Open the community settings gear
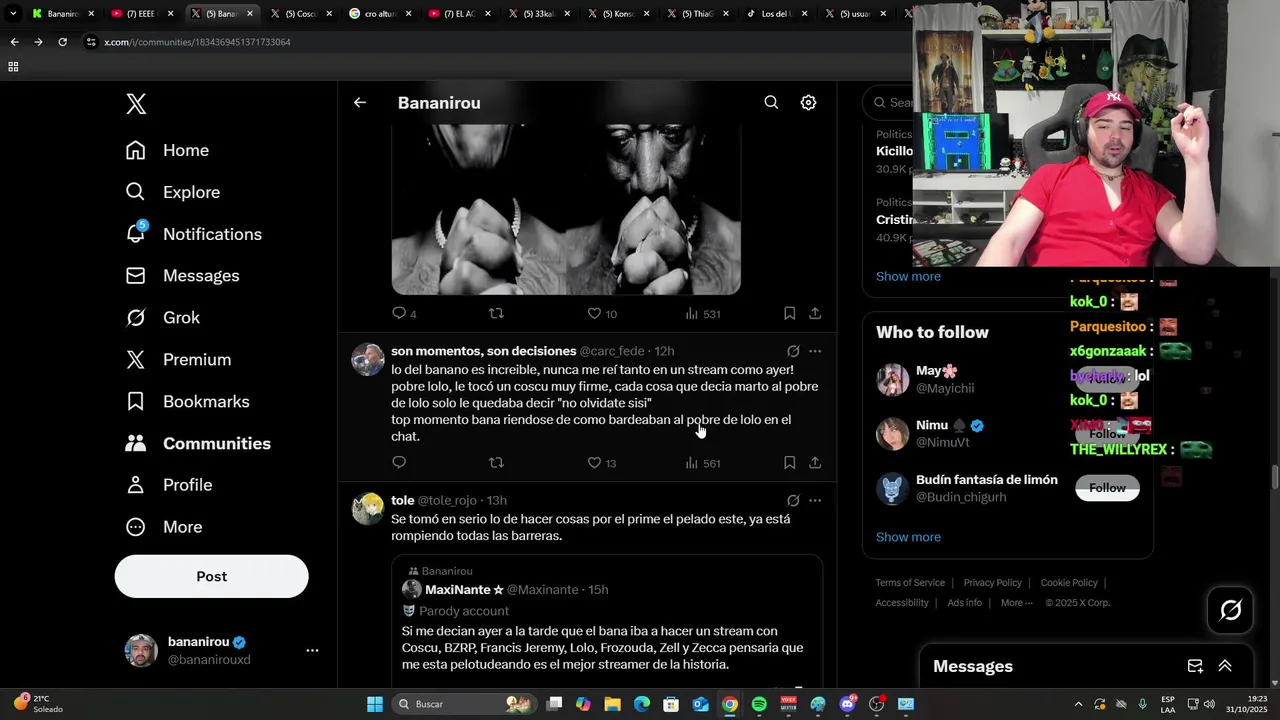Viewport: 1280px width, 720px height. (x=808, y=102)
